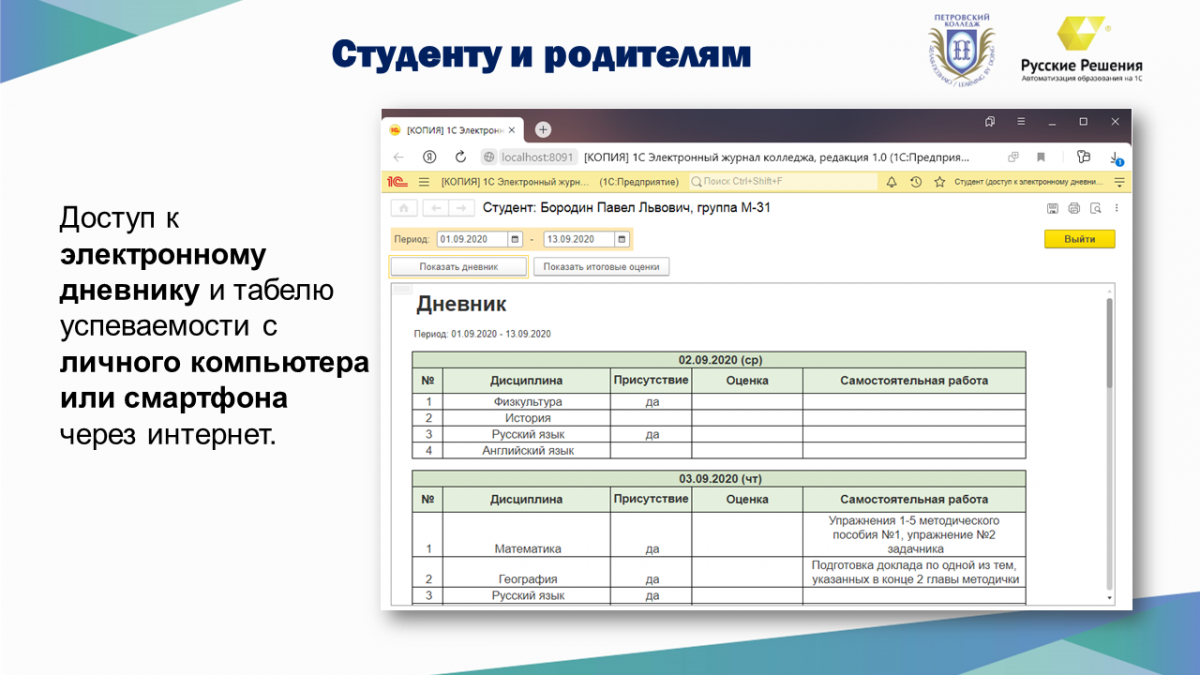Close the [КОПИЯ] 1С Электронн tab
The height and width of the screenshot is (675, 1200).
(x=512, y=130)
